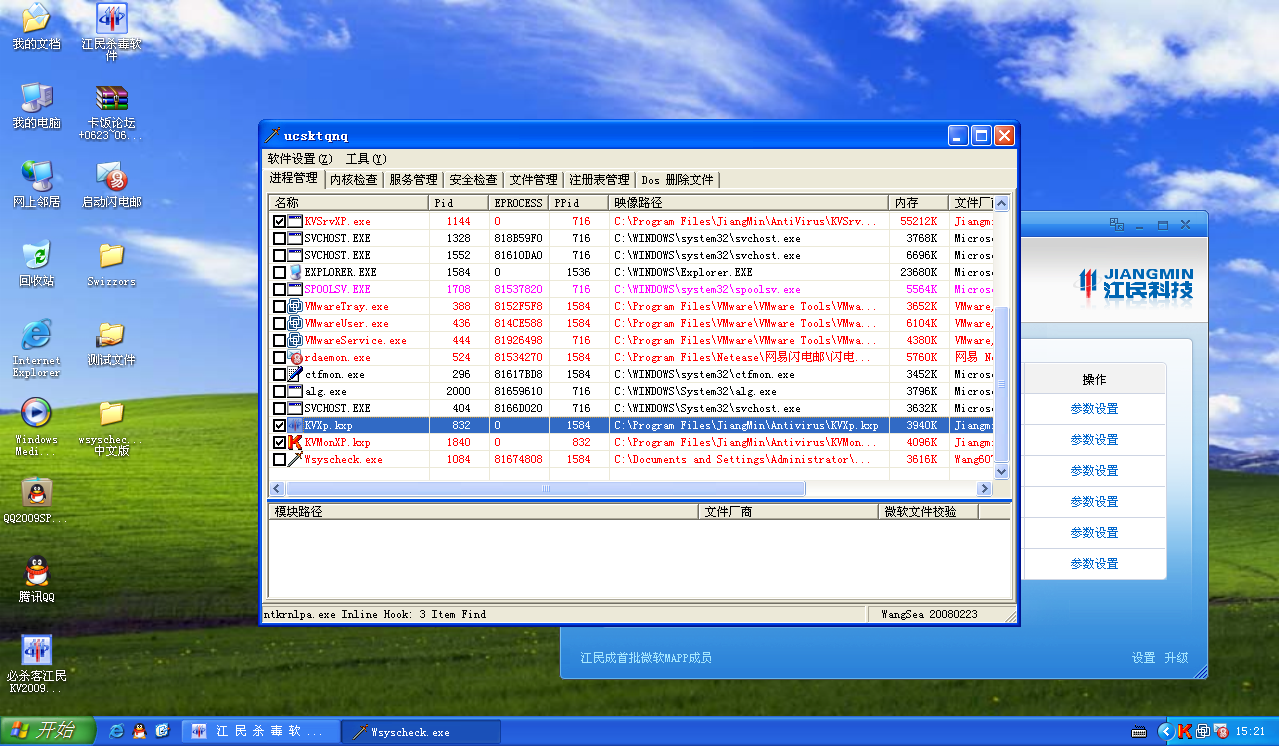Switch to 注册表管理 tab
This screenshot has height=746, width=1279.
click(600, 180)
